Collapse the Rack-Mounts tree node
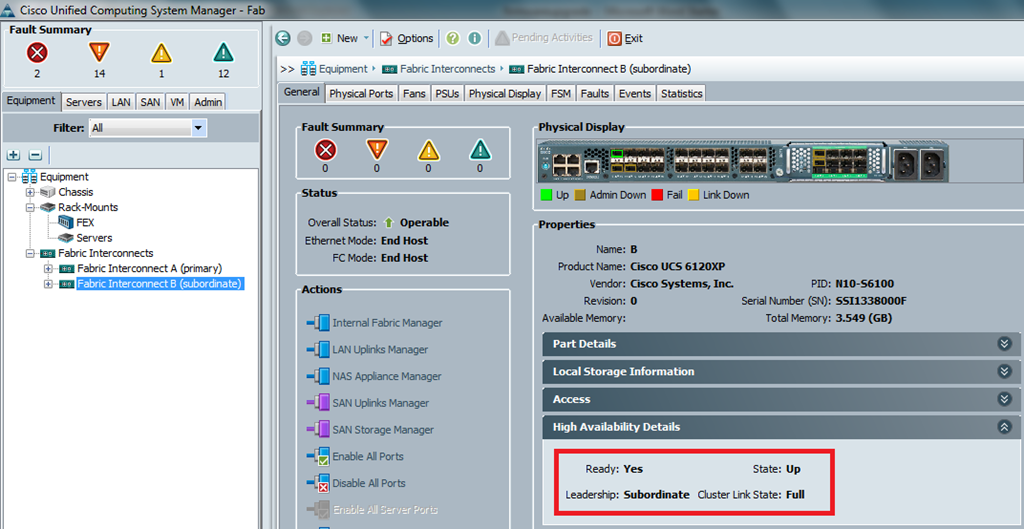Screen dimensions: 1024x529 point(29,207)
